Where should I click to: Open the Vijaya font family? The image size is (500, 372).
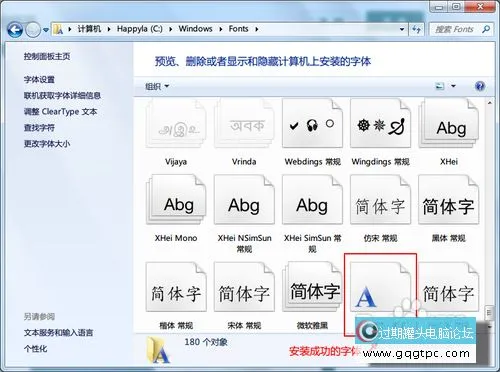tap(176, 124)
